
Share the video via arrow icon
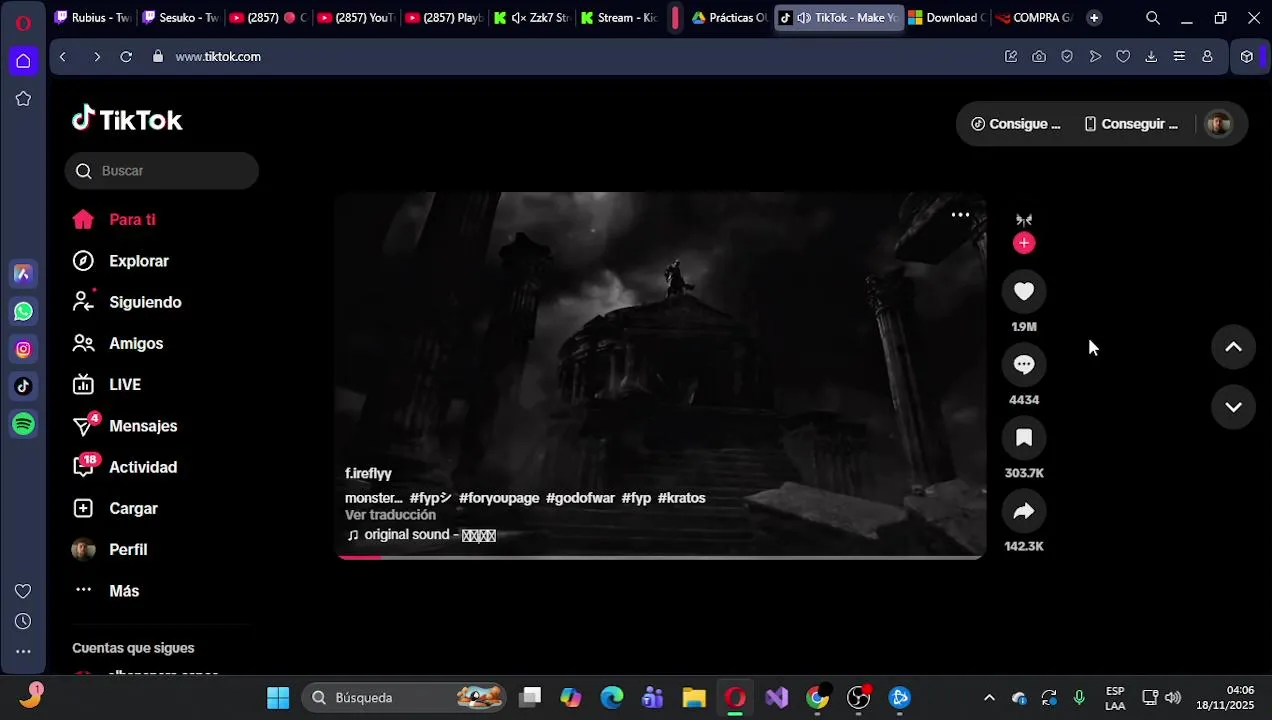[x=1023, y=511]
